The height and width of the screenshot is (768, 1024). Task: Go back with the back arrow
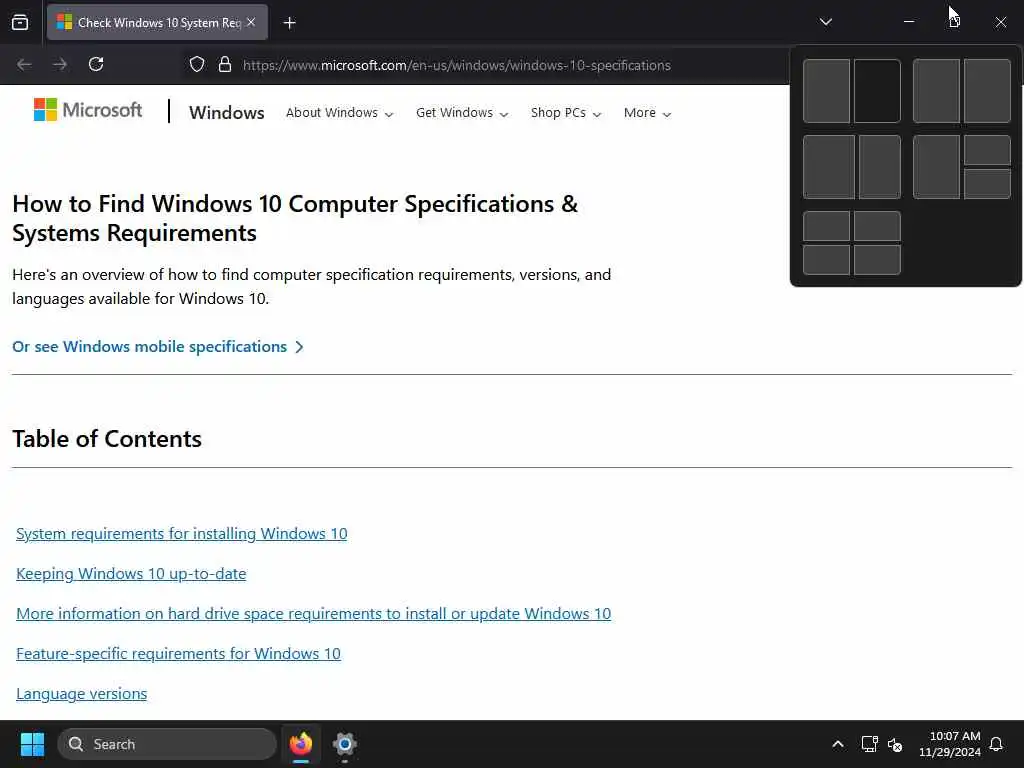(x=24, y=65)
